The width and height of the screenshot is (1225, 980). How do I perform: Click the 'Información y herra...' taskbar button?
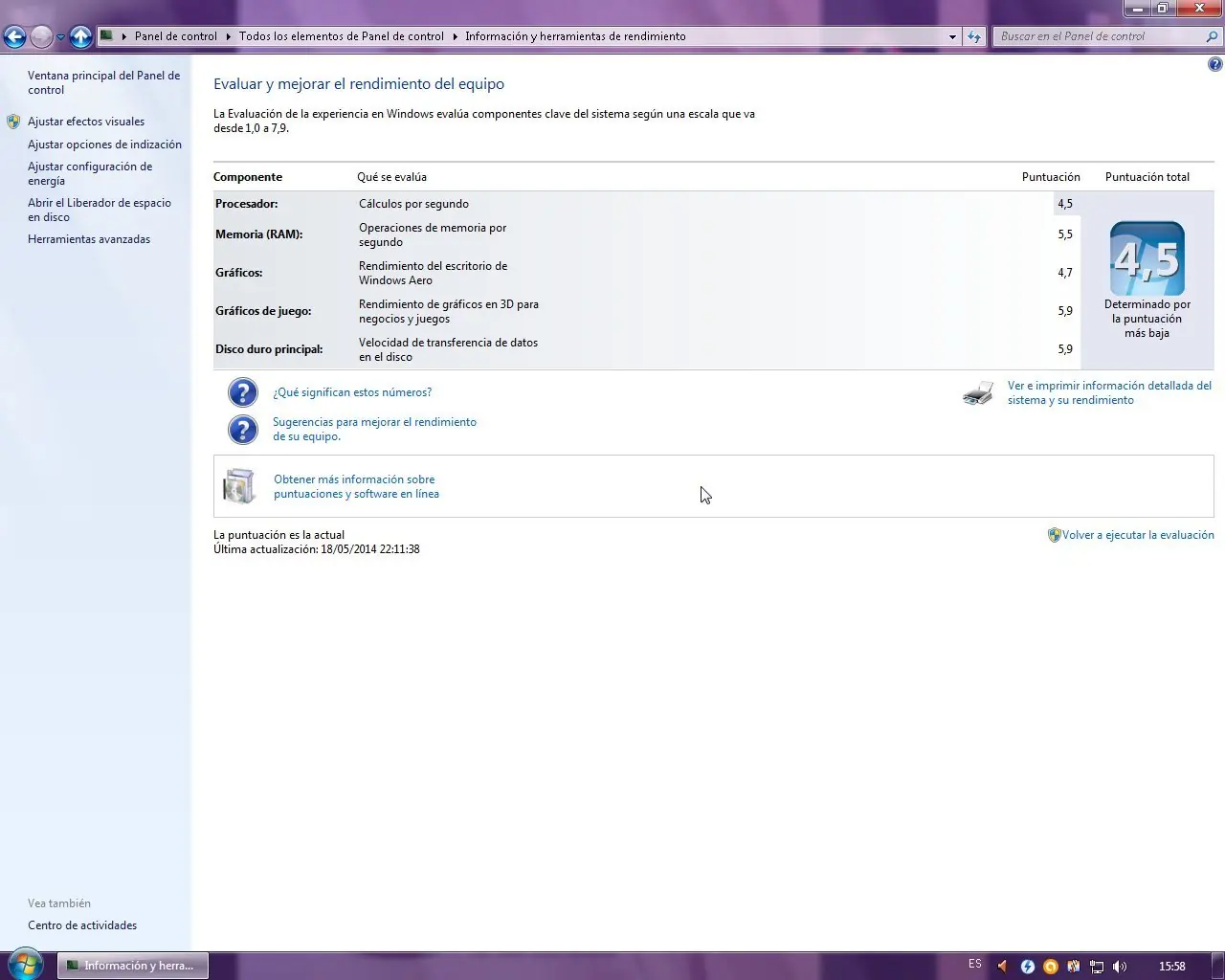tap(133, 966)
